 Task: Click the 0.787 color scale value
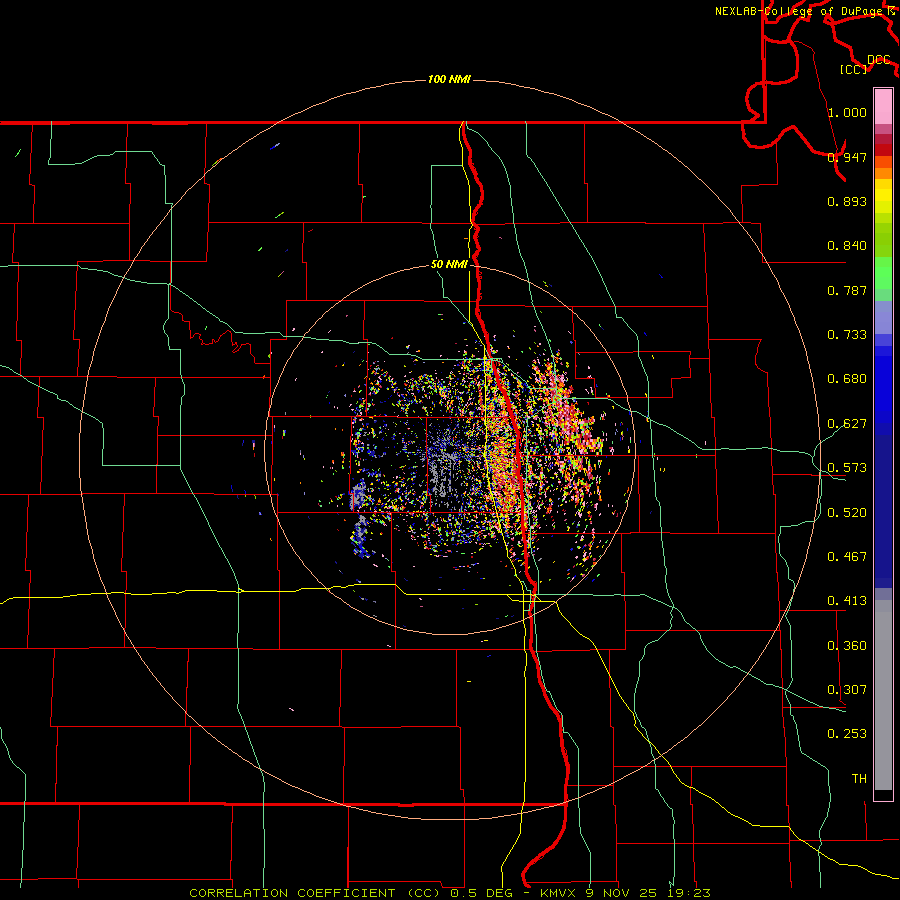point(847,290)
